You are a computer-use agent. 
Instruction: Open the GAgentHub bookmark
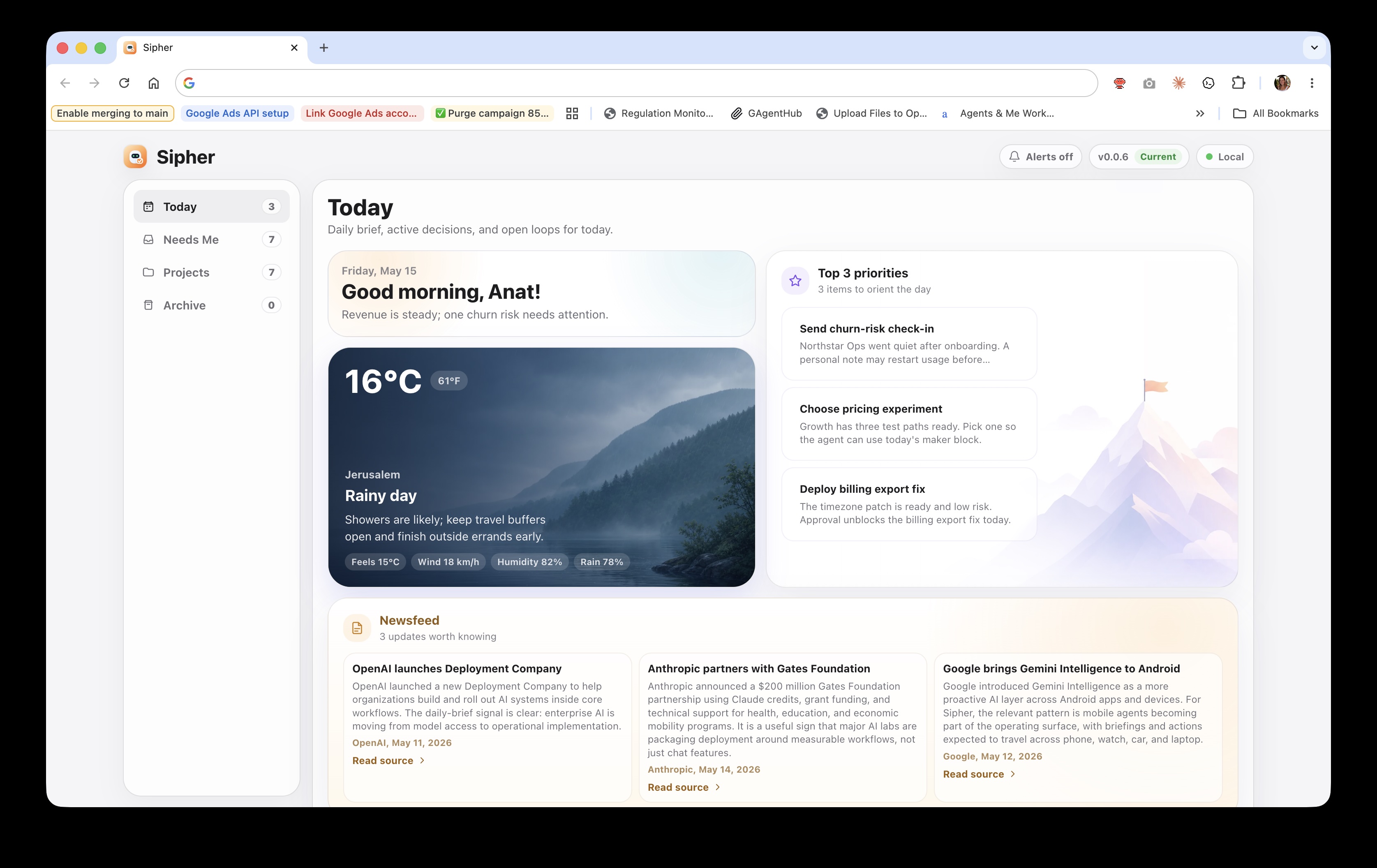pyautogui.click(x=766, y=113)
